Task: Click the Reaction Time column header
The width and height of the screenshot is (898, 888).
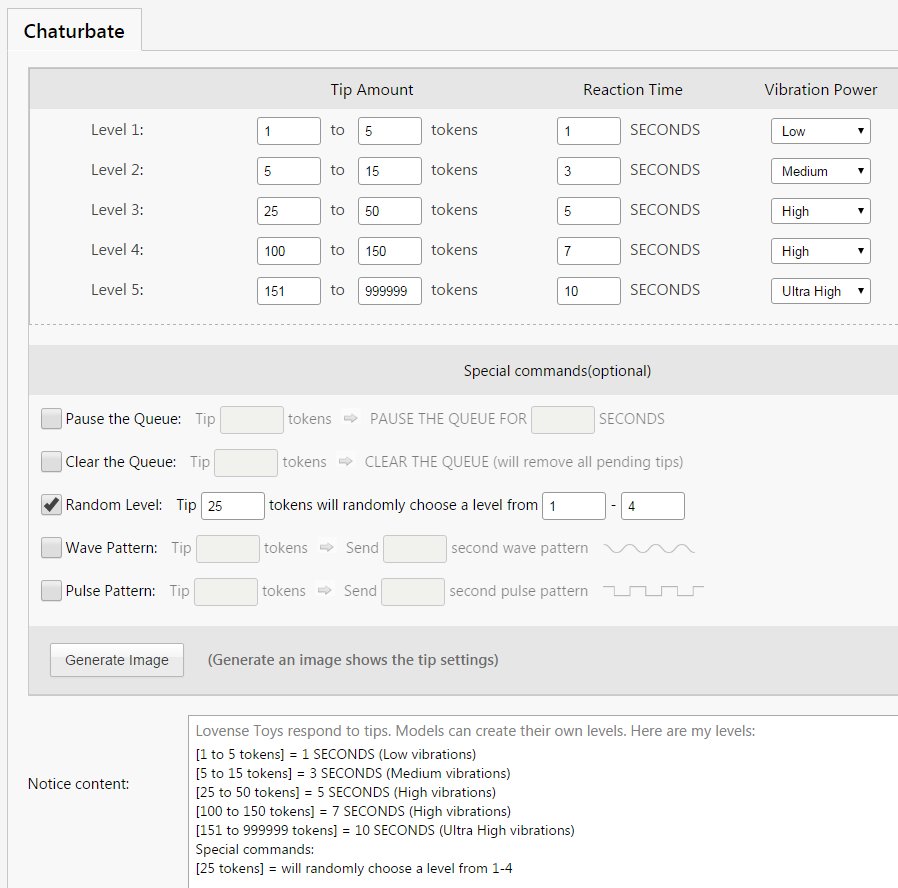Action: pyautogui.click(x=633, y=89)
